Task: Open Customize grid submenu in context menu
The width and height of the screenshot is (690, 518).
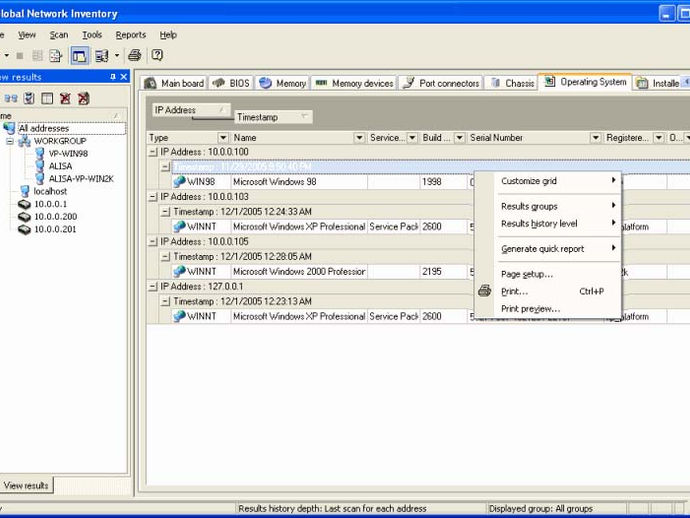Action: pyautogui.click(x=548, y=181)
